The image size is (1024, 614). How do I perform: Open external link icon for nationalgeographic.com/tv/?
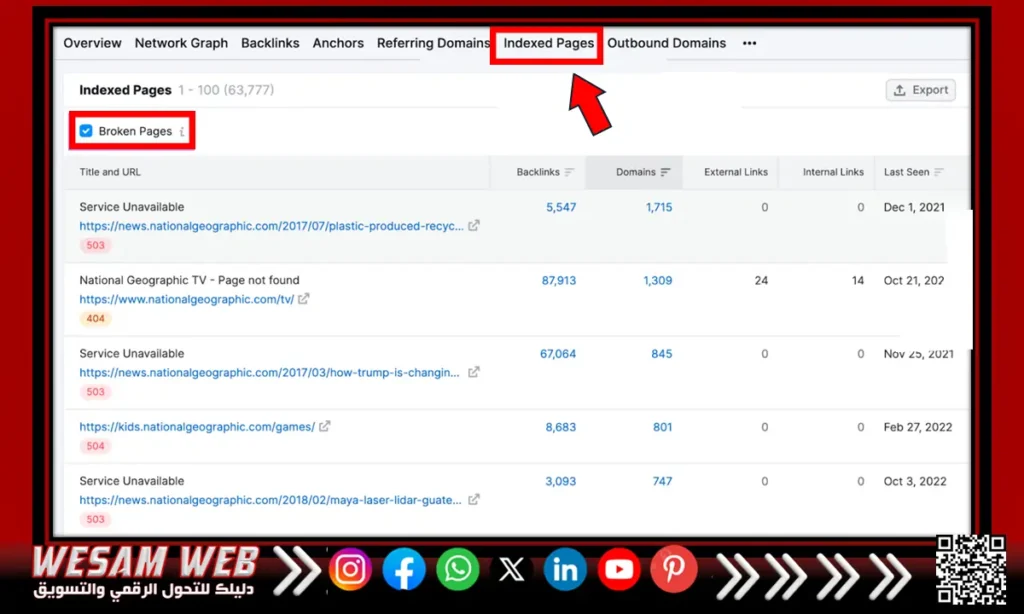click(303, 299)
